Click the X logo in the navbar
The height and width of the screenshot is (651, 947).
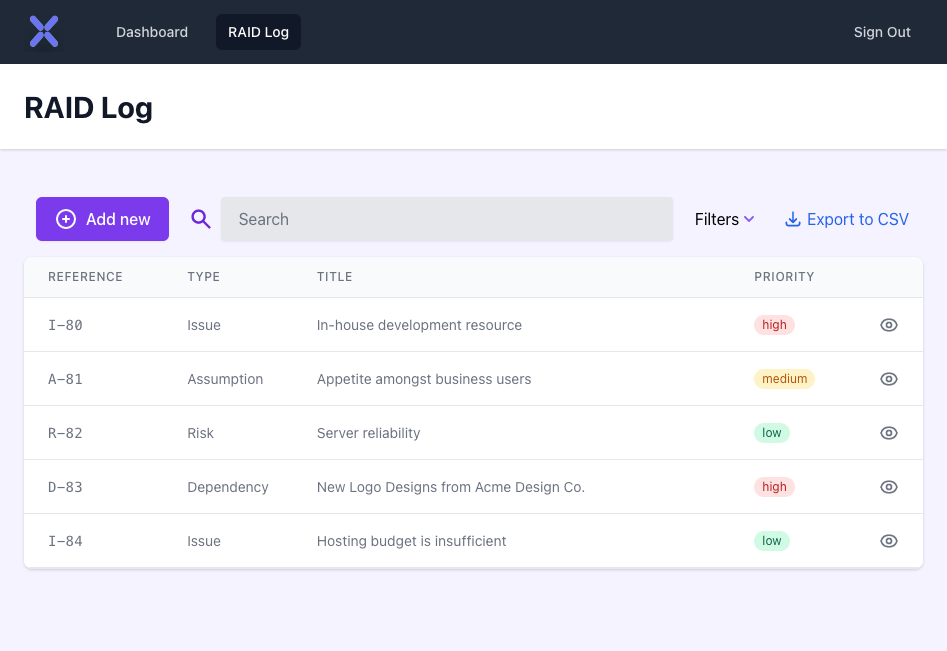[x=44, y=31]
